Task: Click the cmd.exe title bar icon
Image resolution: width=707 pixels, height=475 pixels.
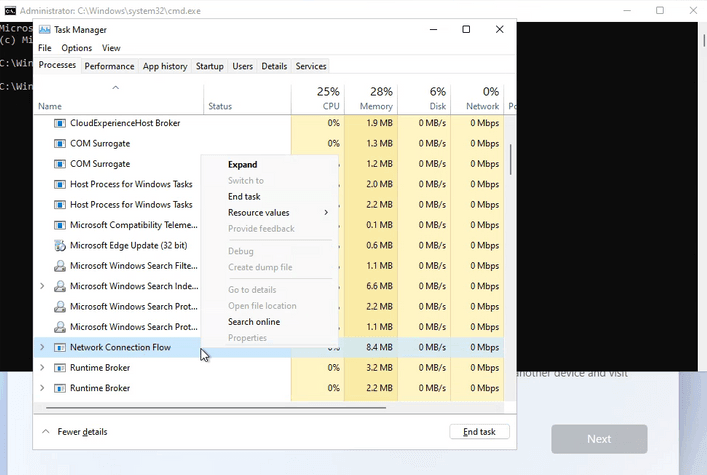Action: coord(10,10)
